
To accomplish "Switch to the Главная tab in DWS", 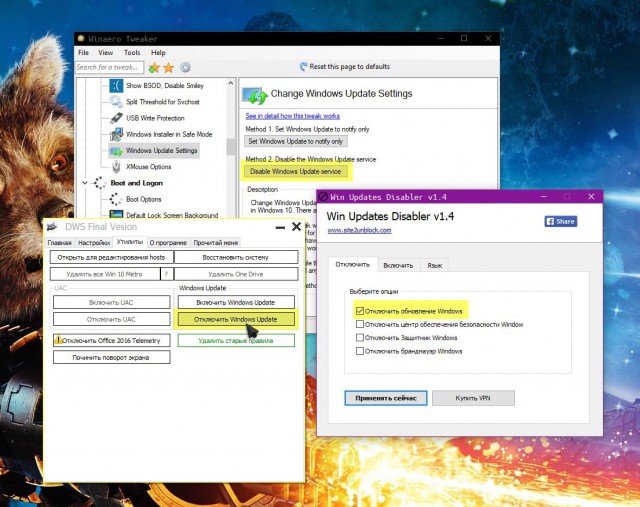I will pos(60,242).
